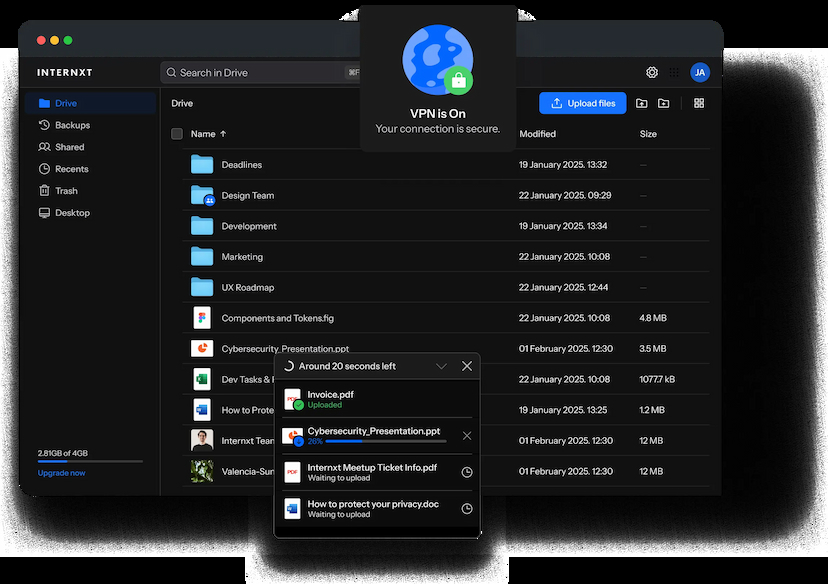The image size is (828, 584).
Task: Create a new folder with the folder-plus icon
Action: 663,103
